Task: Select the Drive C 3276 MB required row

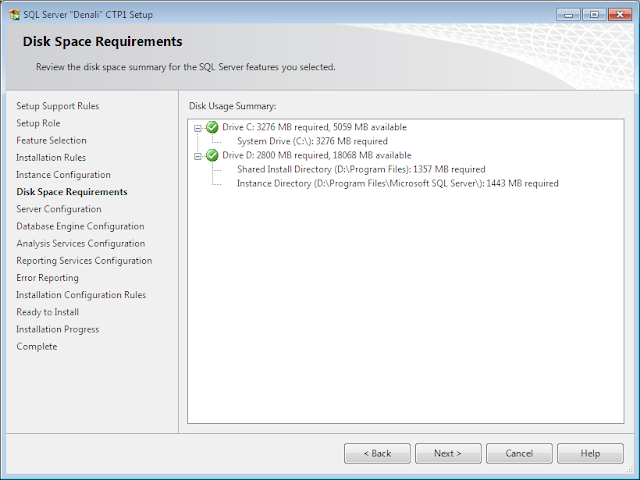Action: click(x=314, y=127)
